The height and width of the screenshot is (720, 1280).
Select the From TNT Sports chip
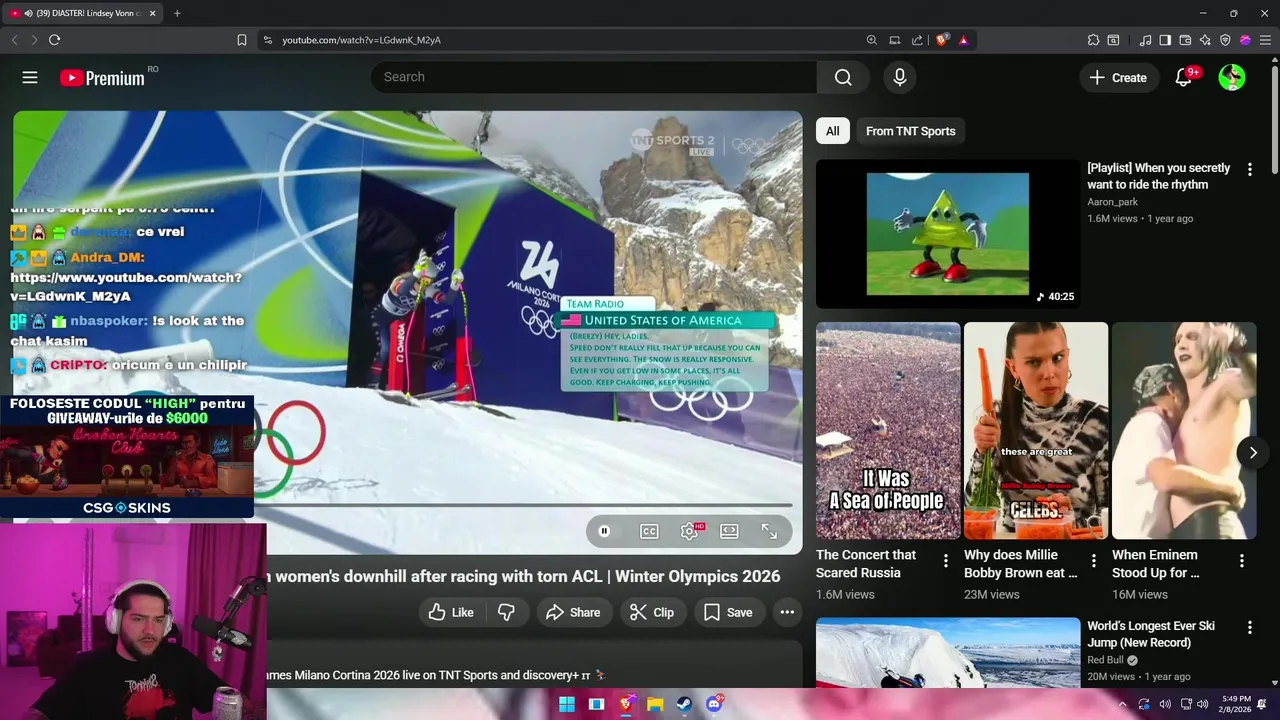pyautogui.click(x=910, y=131)
